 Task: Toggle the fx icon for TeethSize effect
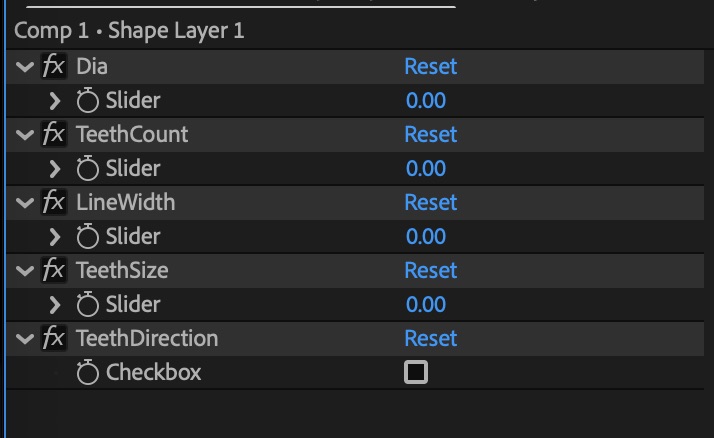[53, 271]
